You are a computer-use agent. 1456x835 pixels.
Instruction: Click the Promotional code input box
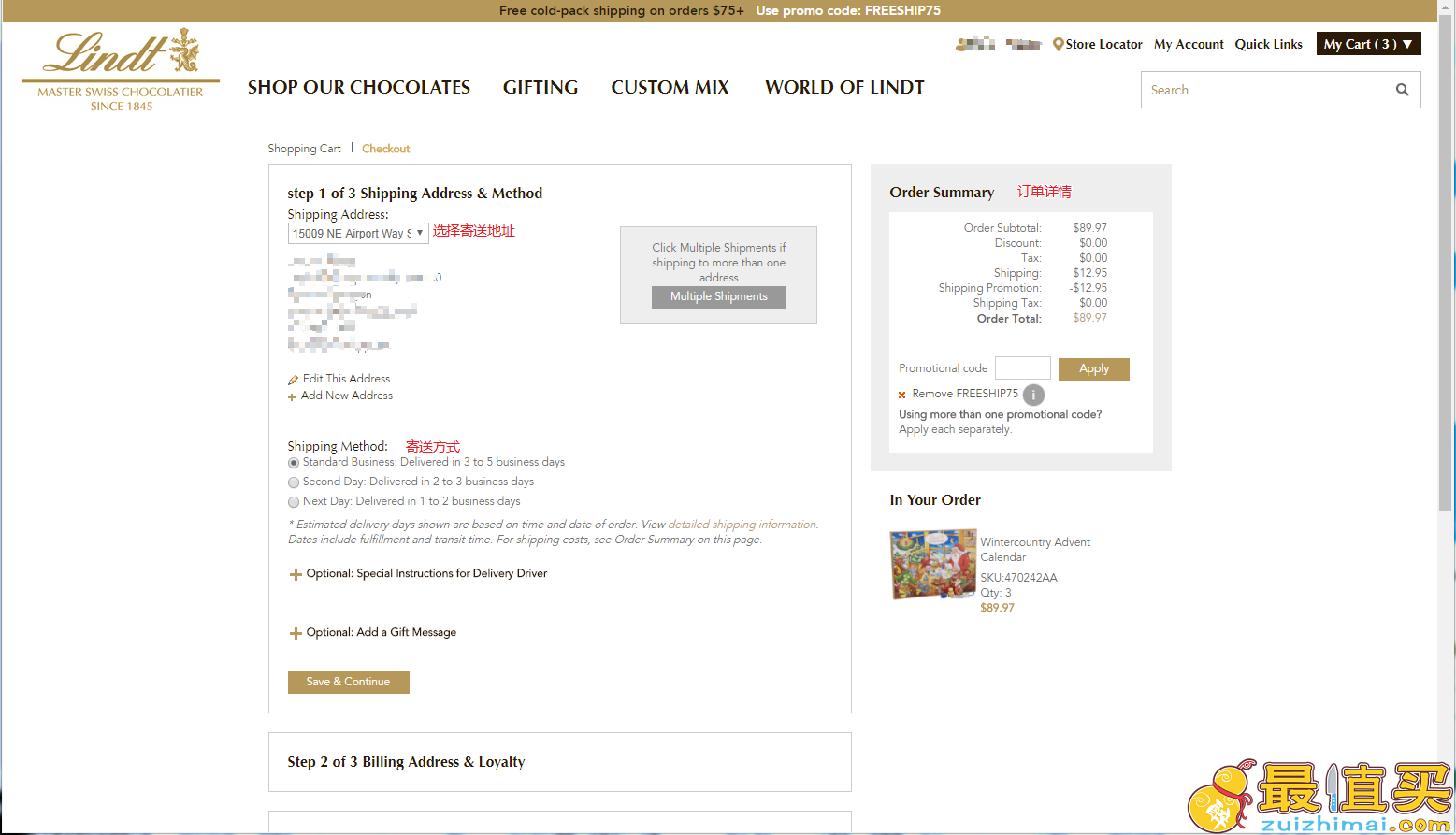1023,368
